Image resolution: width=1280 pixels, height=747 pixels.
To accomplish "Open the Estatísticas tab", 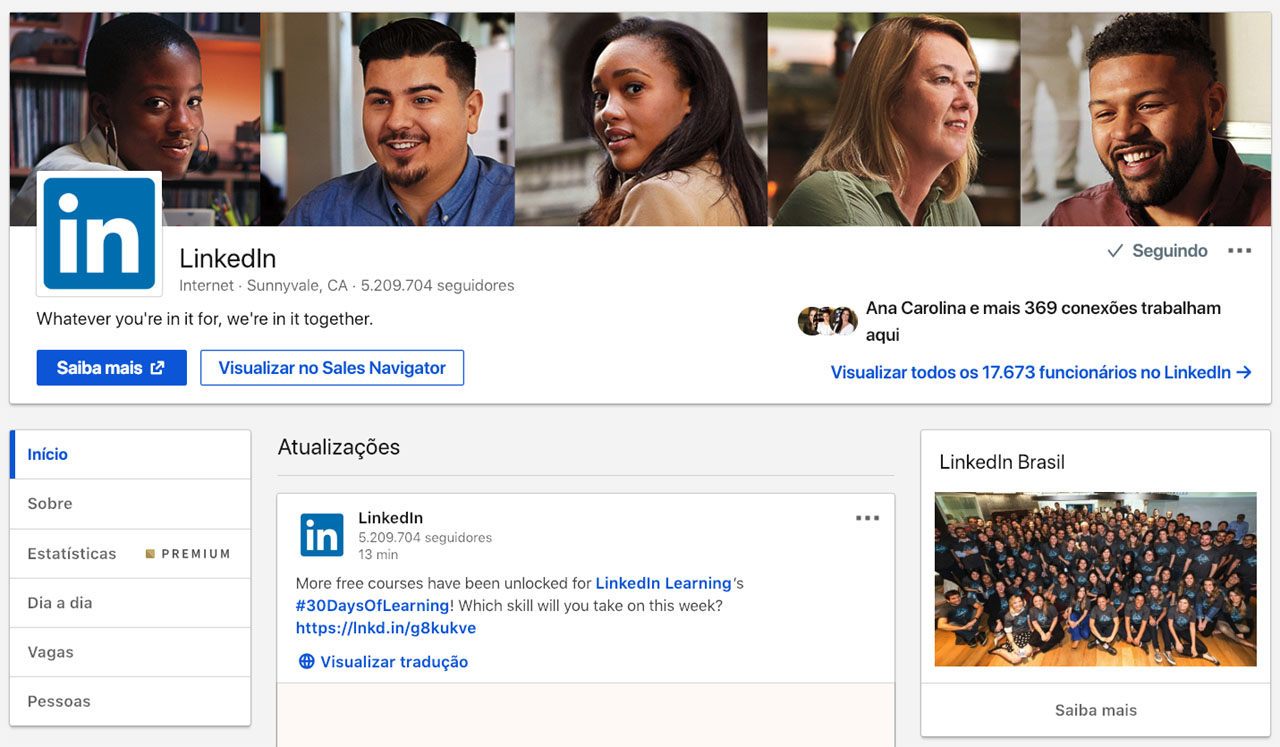I will point(130,554).
